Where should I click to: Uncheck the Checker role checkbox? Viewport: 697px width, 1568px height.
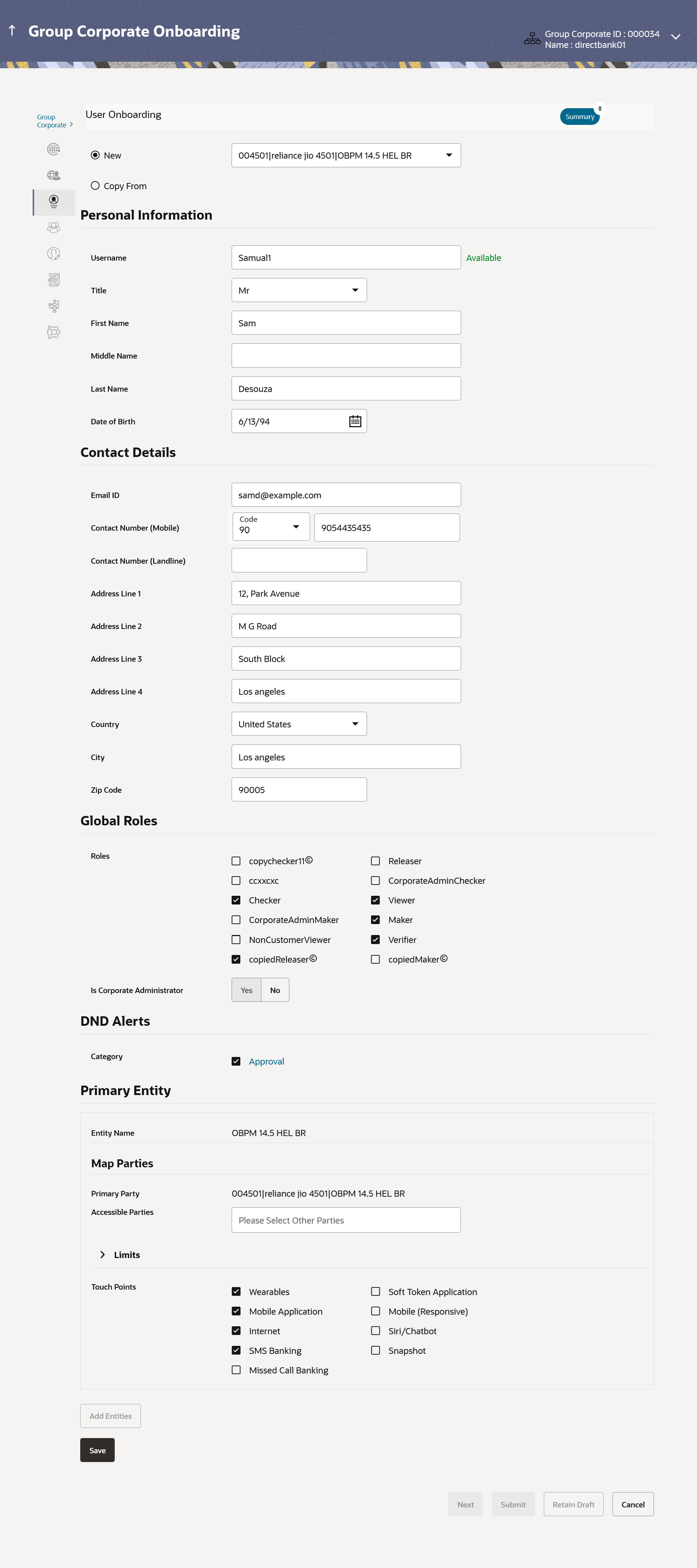click(236, 900)
